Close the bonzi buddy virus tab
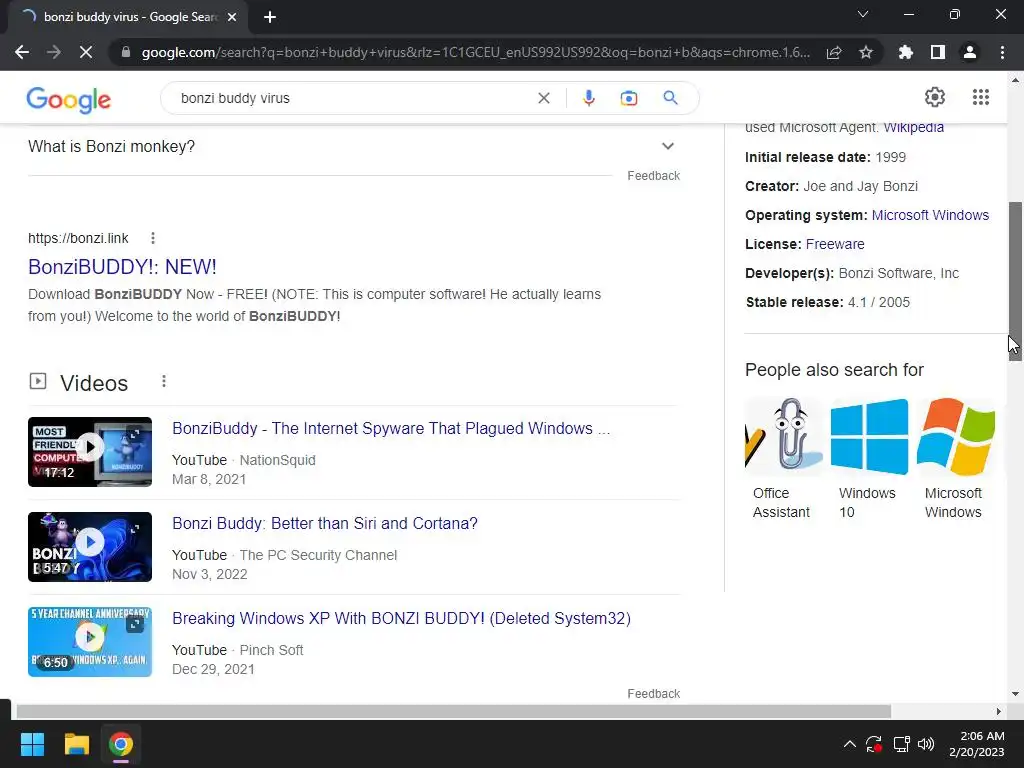This screenshot has height=768, width=1024. (x=232, y=17)
